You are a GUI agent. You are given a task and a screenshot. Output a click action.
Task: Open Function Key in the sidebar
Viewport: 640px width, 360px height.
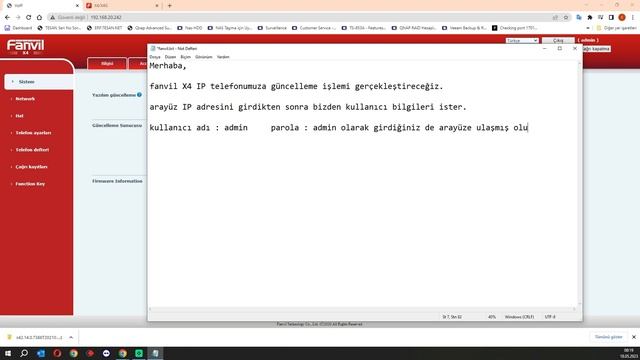pyautogui.click(x=30, y=184)
